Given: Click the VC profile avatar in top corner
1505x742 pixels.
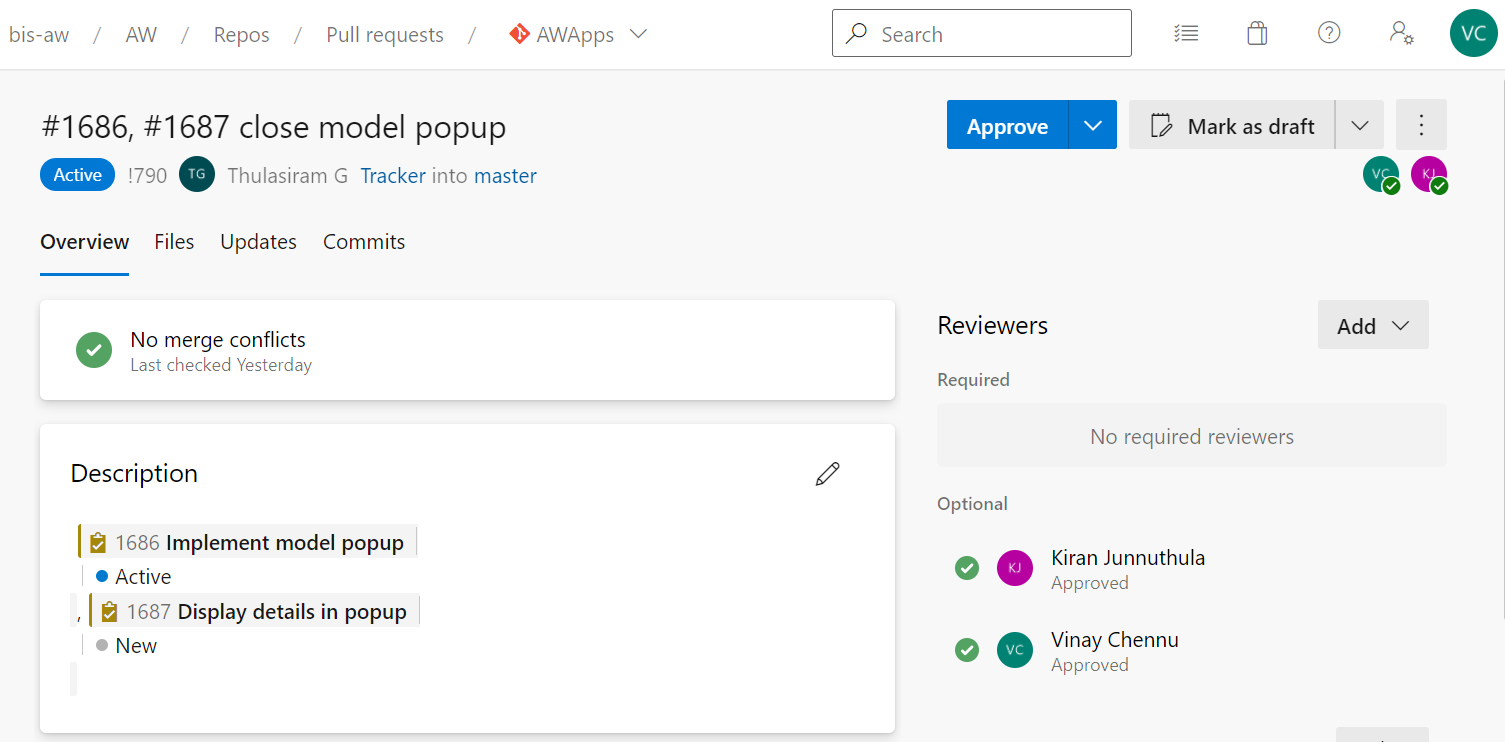Looking at the screenshot, I should pos(1473,33).
